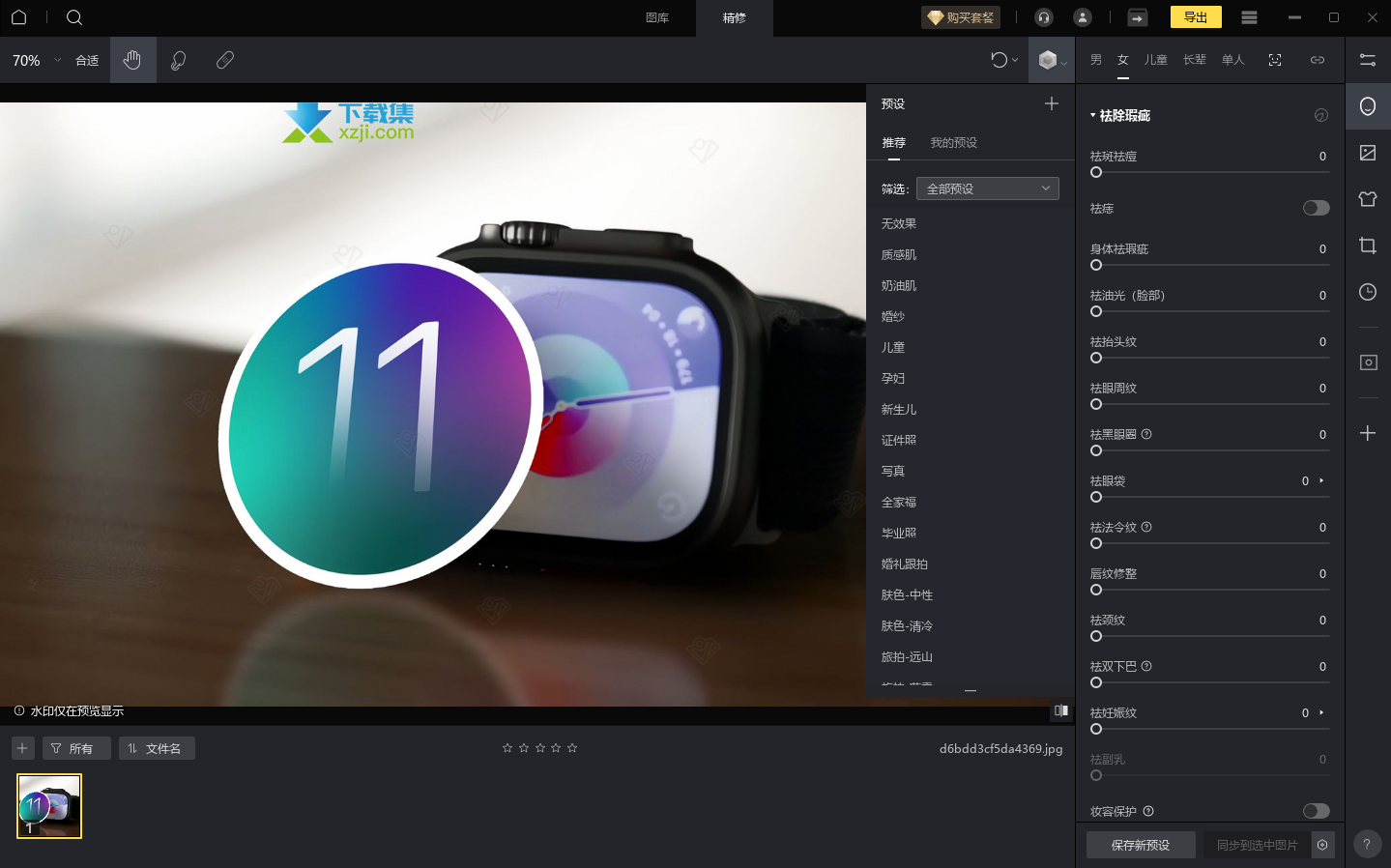Viewport: 1391px width, 868px height.
Task: Select the 儿童 portrait tab
Action: (x=1156, y=60)
